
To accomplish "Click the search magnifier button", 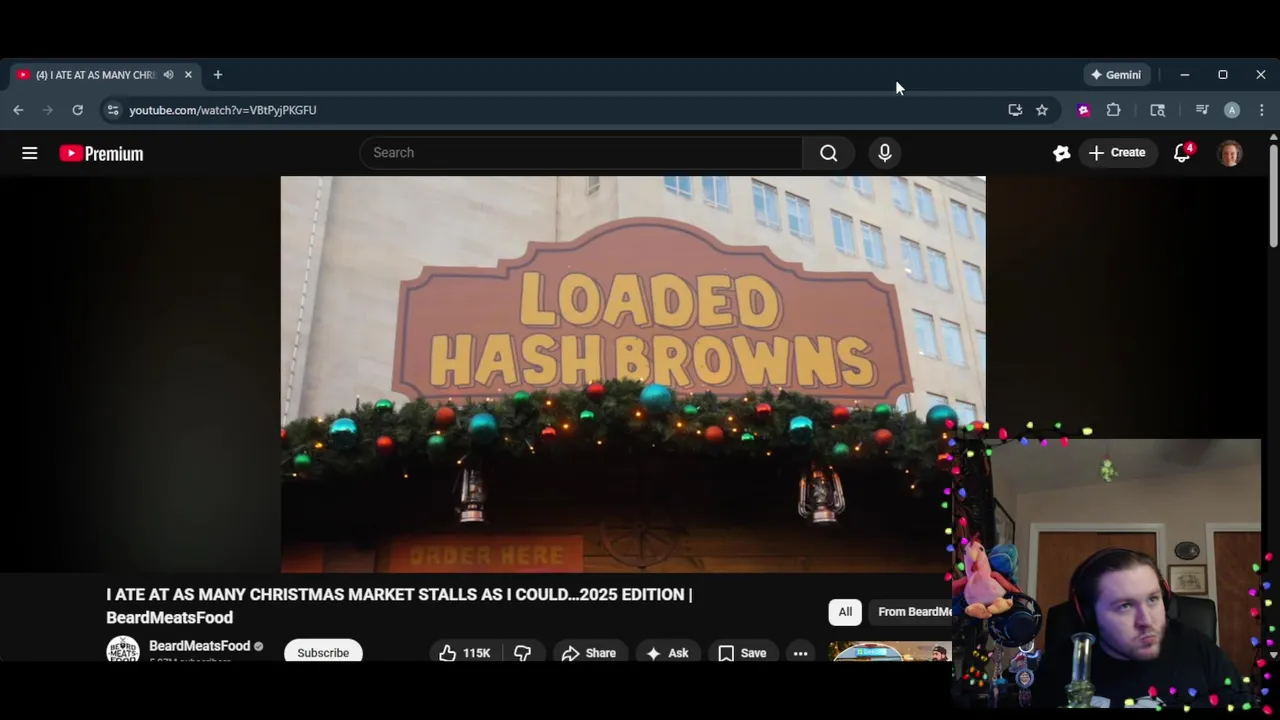I will tap(828, 153).
